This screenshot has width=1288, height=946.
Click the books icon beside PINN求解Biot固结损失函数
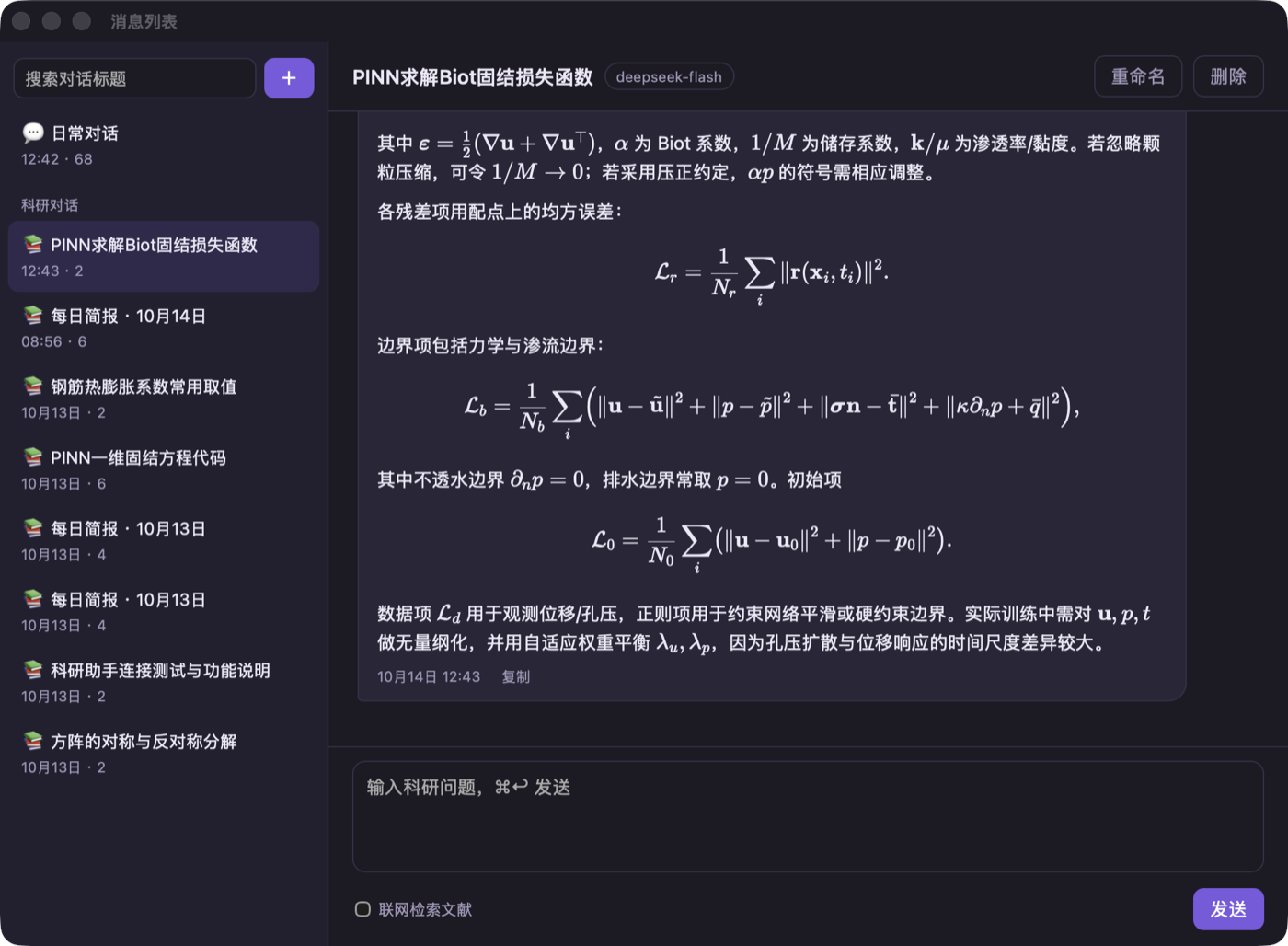tap(33, 244)
